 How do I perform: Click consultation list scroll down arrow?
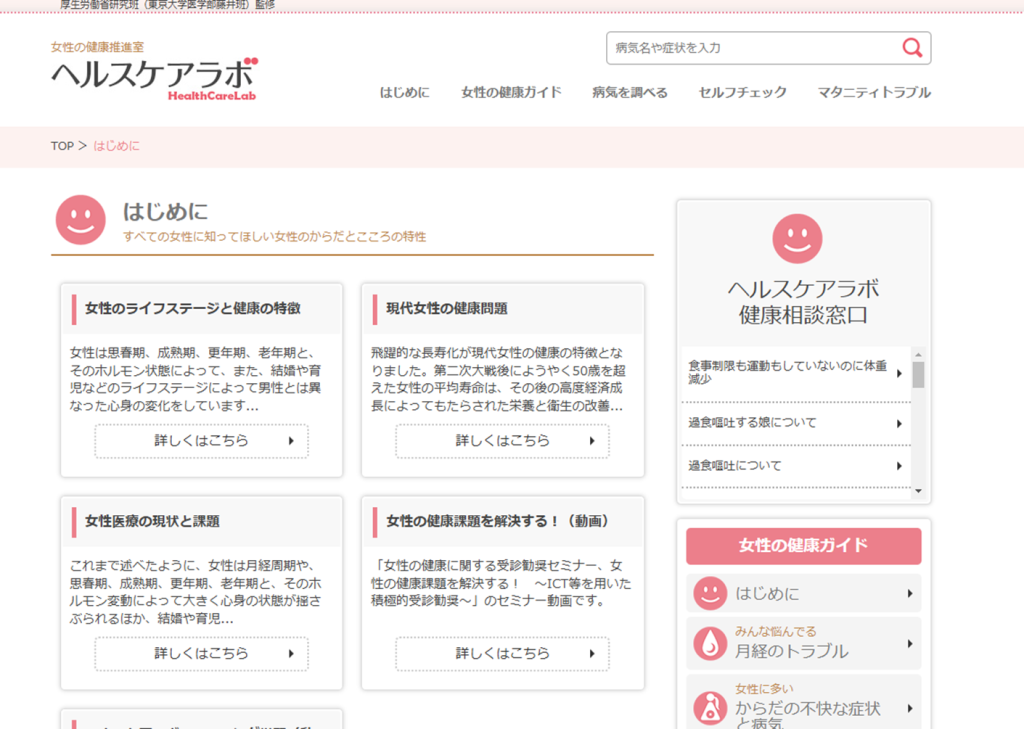coord(918,491)
